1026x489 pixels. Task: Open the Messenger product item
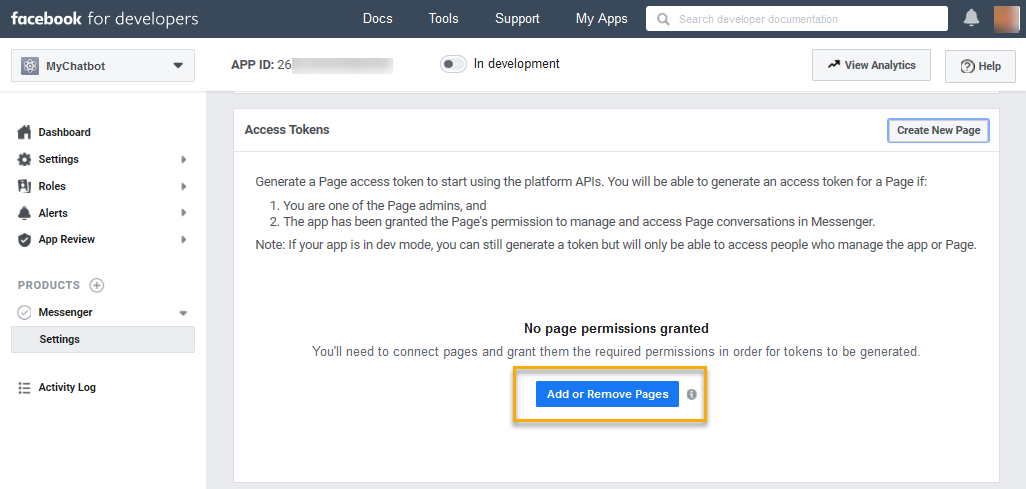point(65,312)
